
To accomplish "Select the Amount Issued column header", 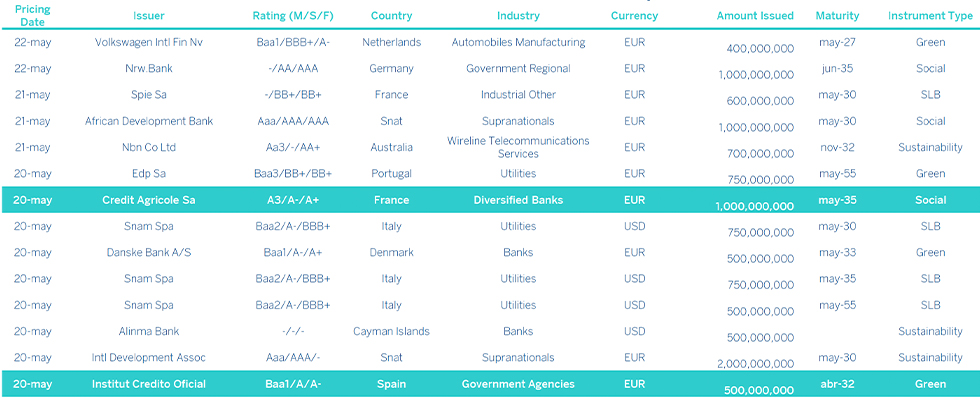I will (x=755, y=16).
